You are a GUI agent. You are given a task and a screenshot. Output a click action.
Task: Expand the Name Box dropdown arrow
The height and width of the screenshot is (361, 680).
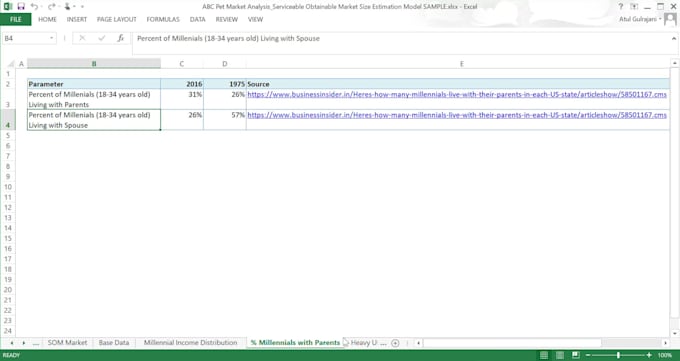click(x=52, y=38)
